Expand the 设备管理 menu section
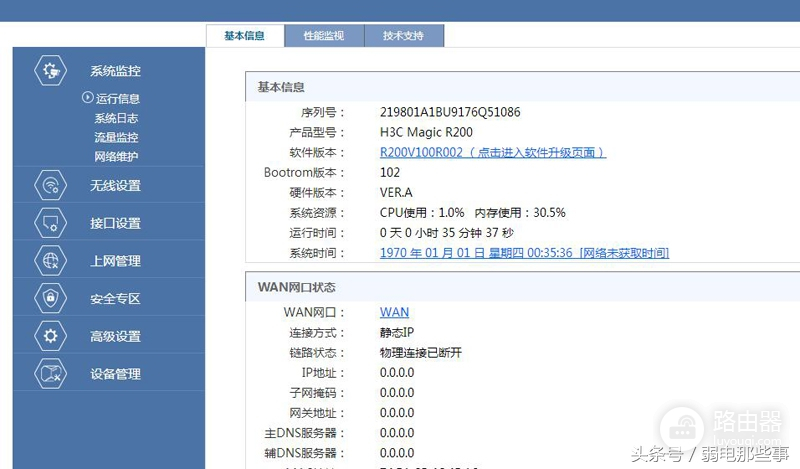Viewport: 800px width, 469px height. (115, 374)
